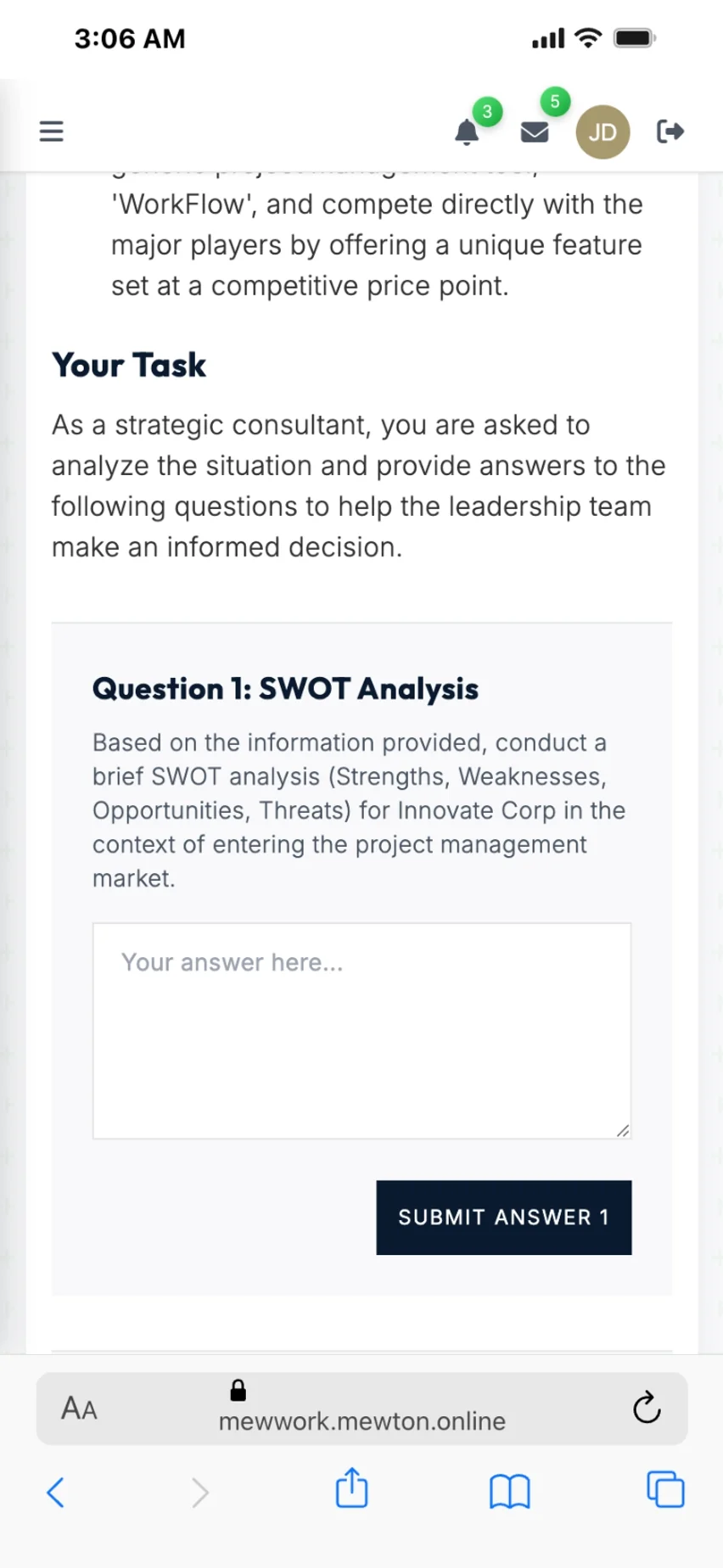Viewport: 723px width, 1568px height.
Task: Show Safari bookmarks
Action: (x=509, y=1491)
